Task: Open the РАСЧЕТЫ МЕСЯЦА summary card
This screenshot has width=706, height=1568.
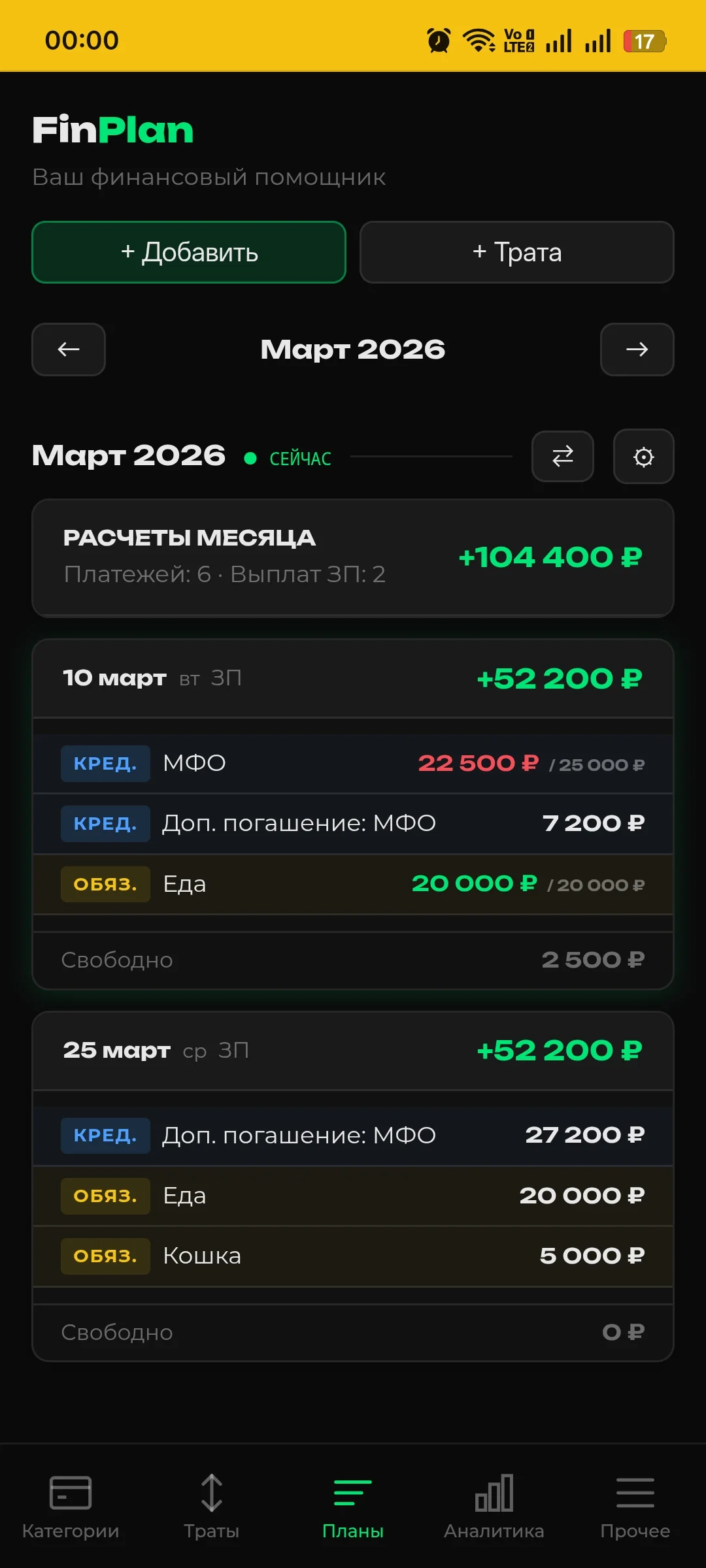Action: coord(353,558)
